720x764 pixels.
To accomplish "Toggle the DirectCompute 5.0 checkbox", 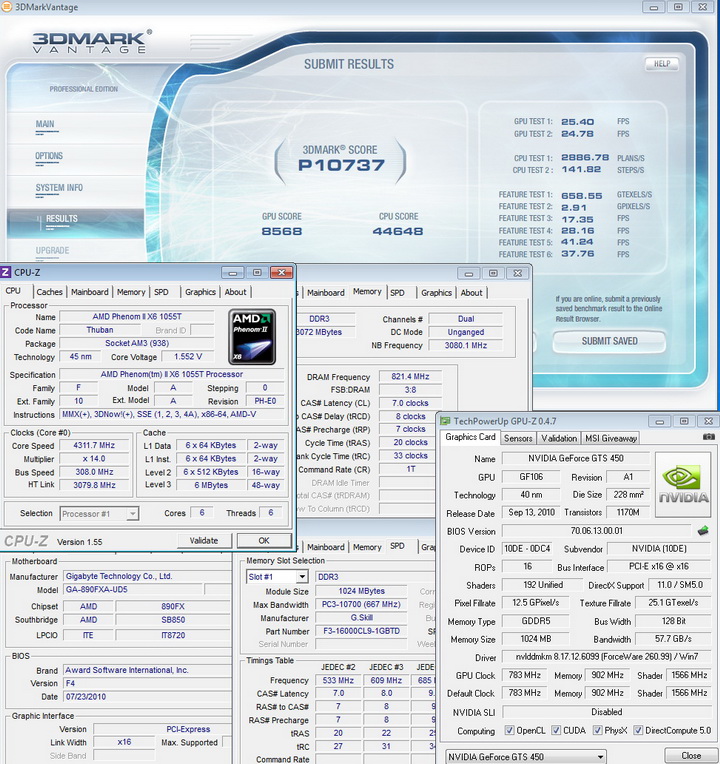I will [638, 730].
